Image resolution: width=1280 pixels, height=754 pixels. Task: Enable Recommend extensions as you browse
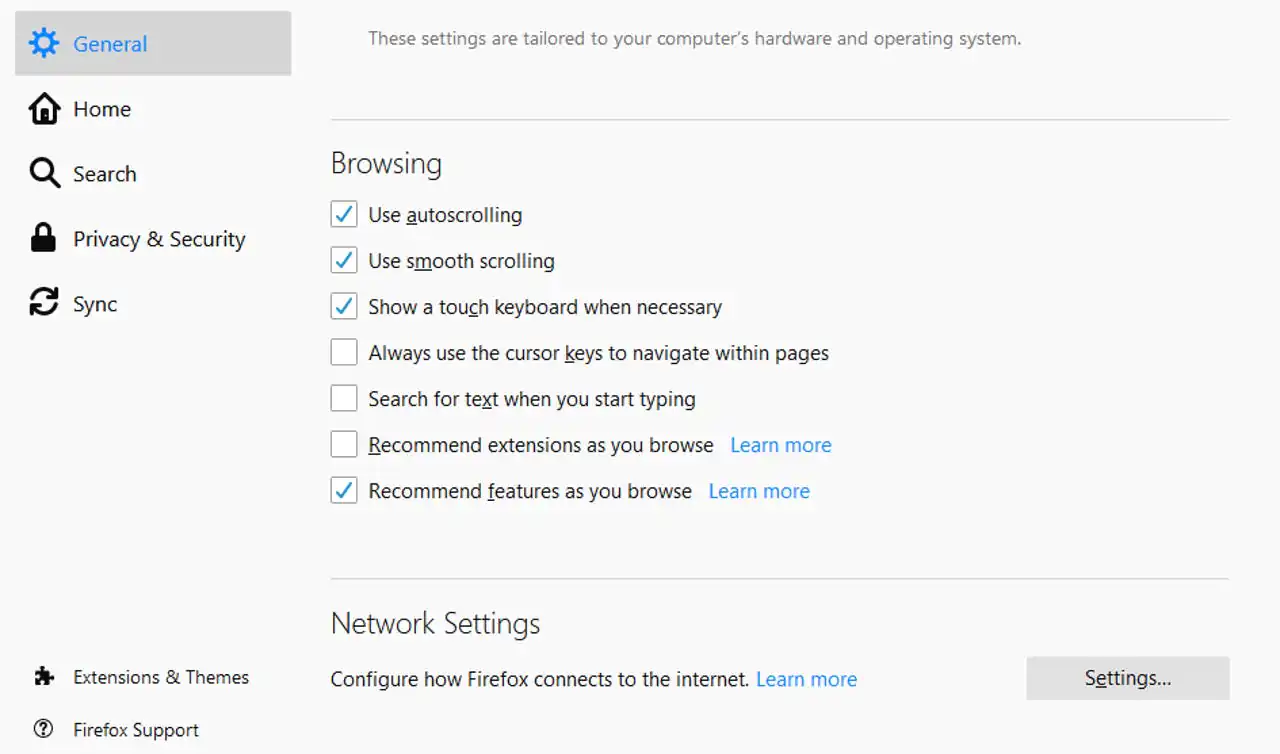(343, 444)
